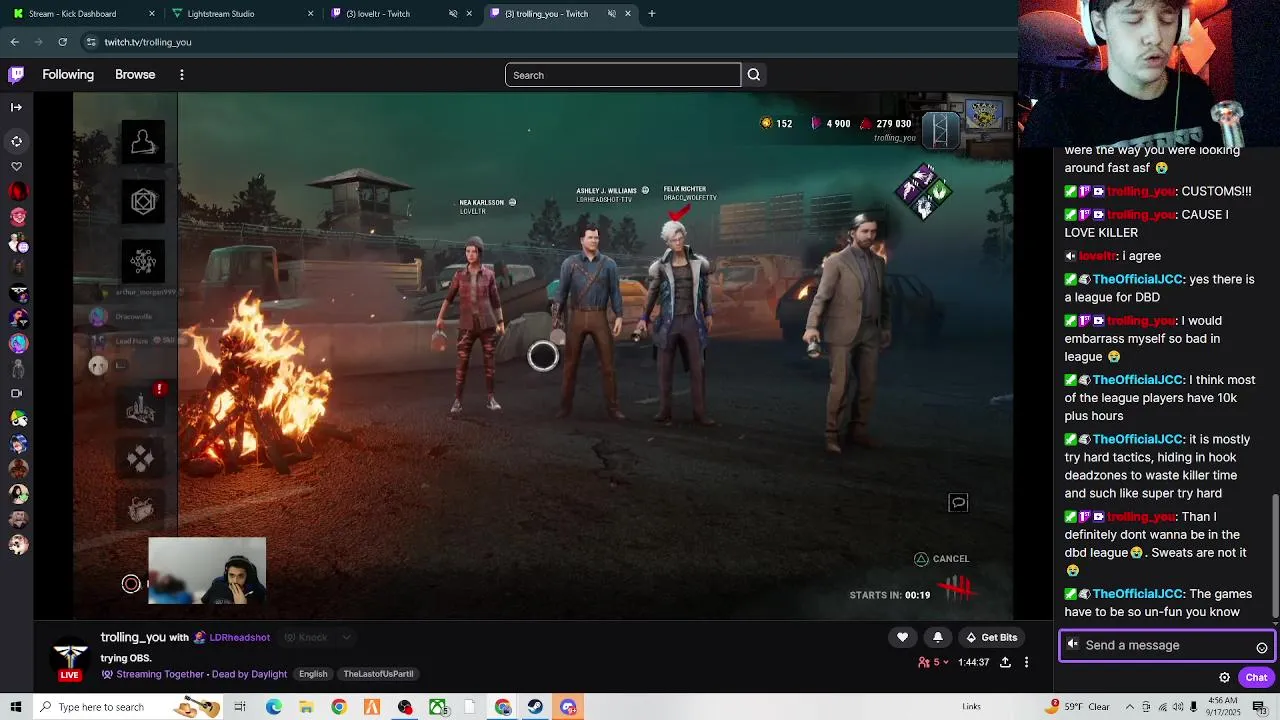
Task: Show the viewer count of 5
Action: [931, 662]
